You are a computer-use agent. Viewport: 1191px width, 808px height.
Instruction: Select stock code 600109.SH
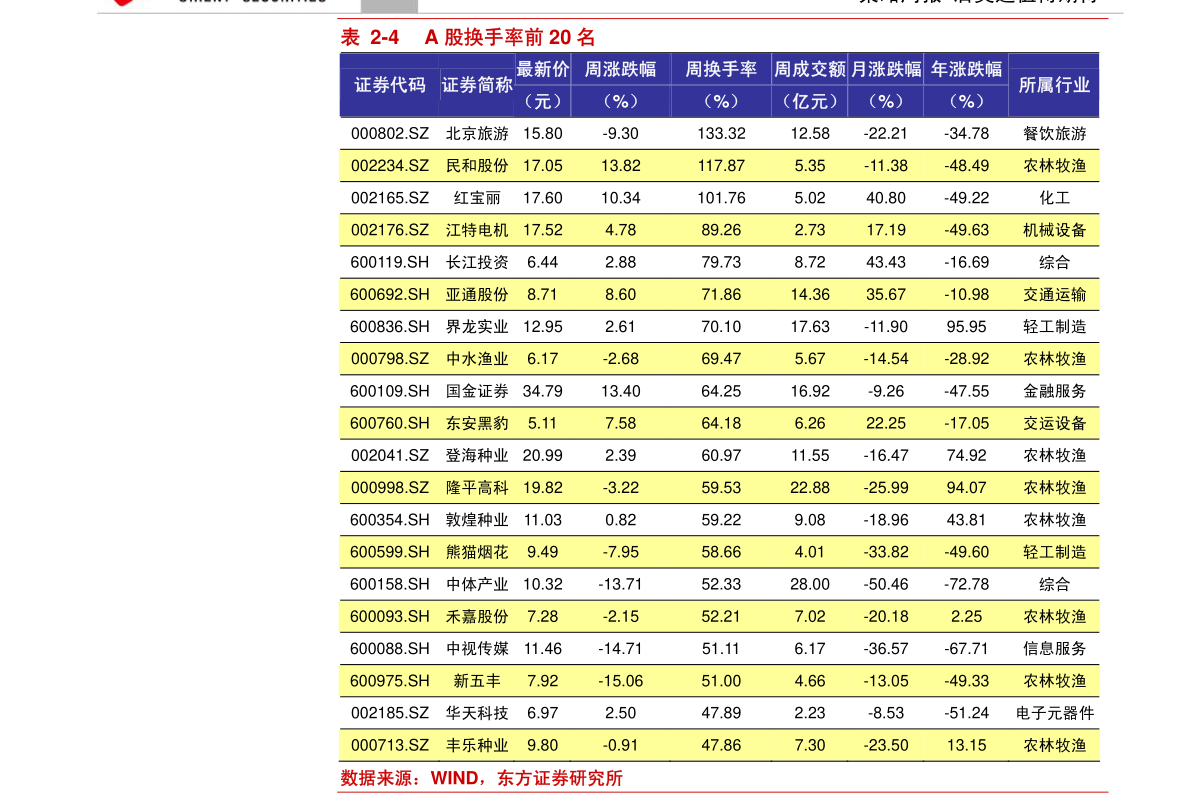(390, 391)
